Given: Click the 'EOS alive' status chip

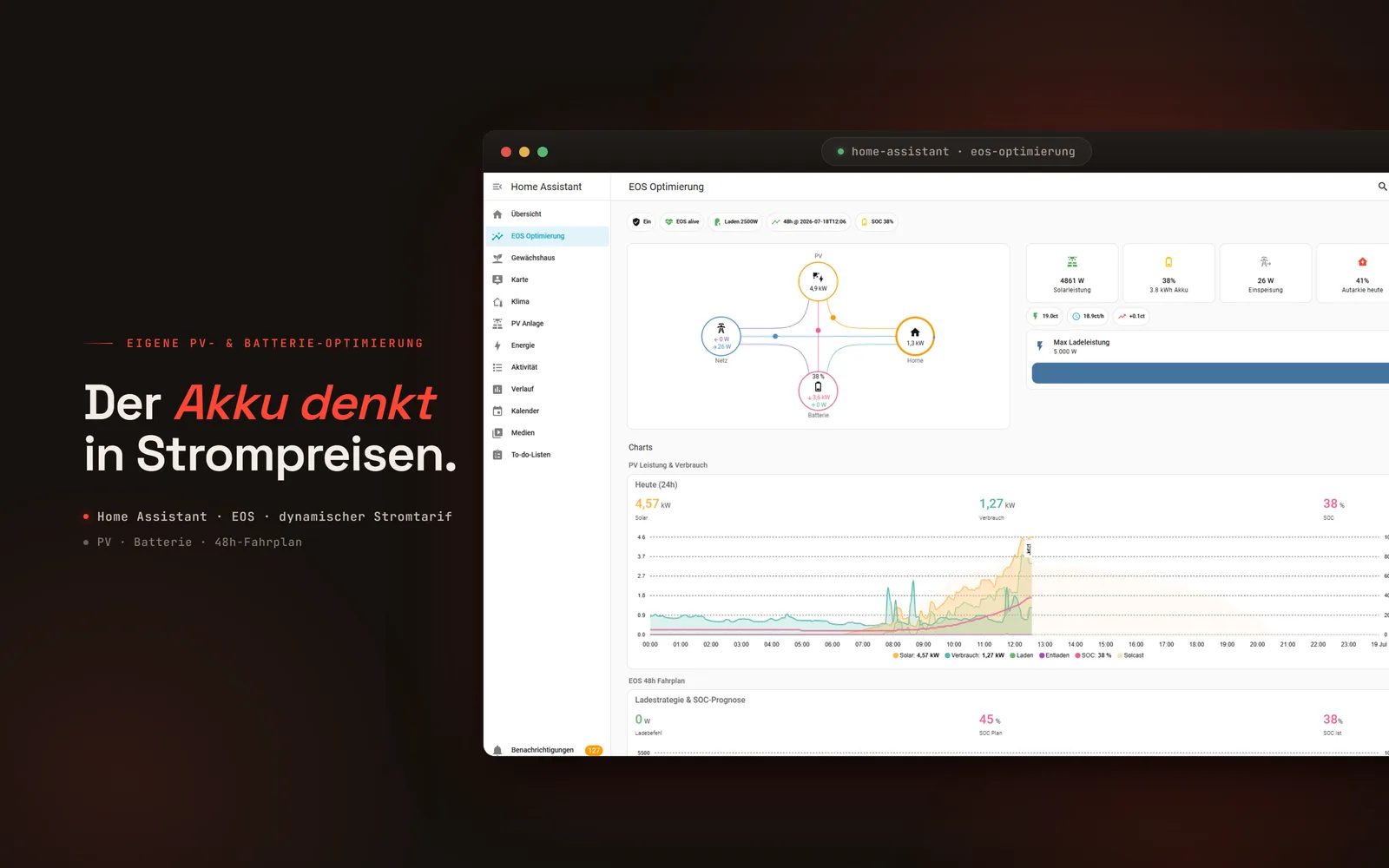Looking at the screenshot, I should pyautogui.click(x=681, y=222).
